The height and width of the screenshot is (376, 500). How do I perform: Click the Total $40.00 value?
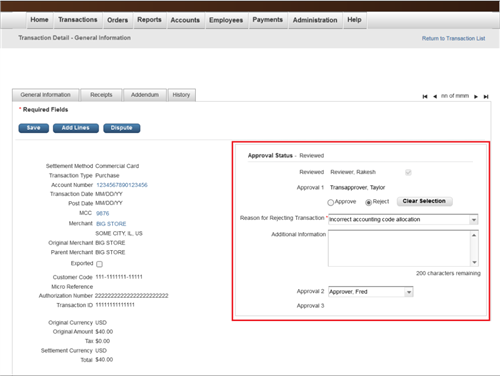104,360
